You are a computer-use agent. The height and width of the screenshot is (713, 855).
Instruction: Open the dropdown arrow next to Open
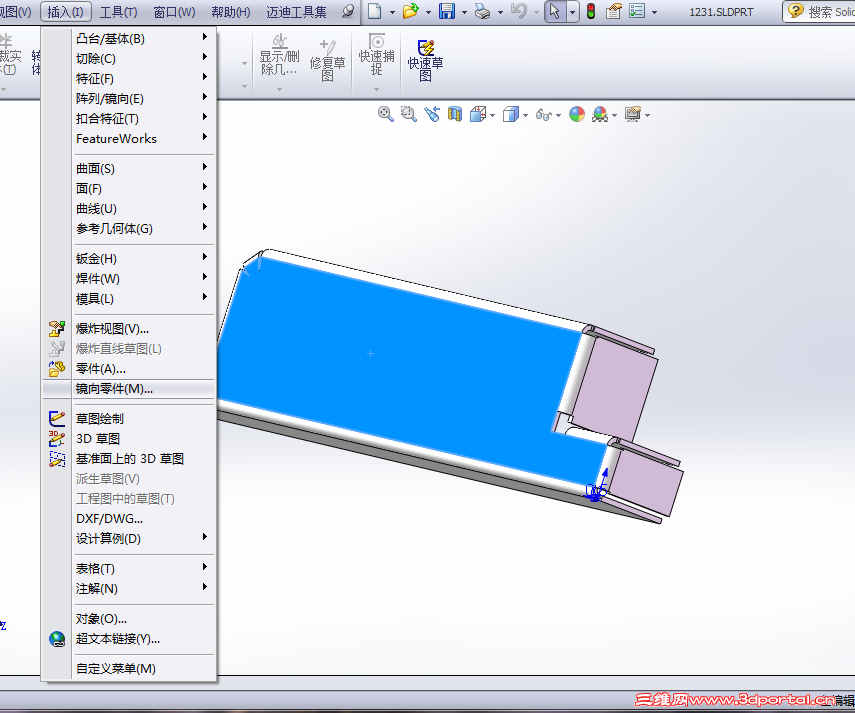[428, 12]
